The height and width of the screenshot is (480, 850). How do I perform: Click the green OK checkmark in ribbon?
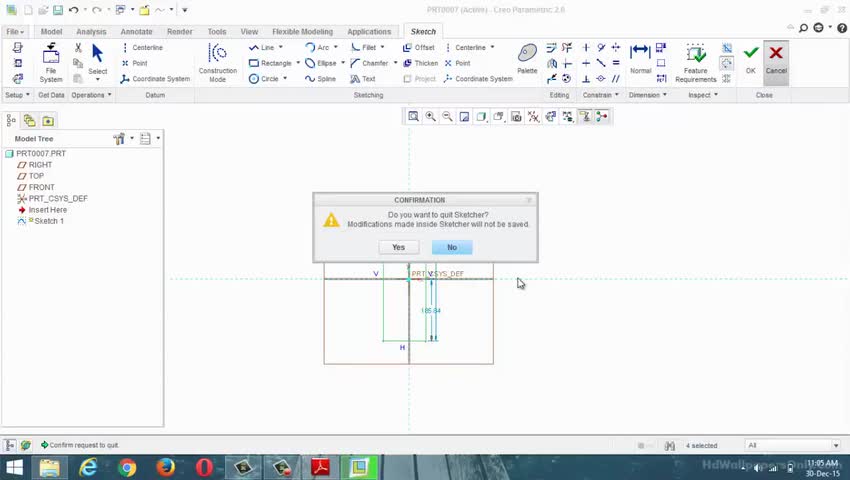751,60
